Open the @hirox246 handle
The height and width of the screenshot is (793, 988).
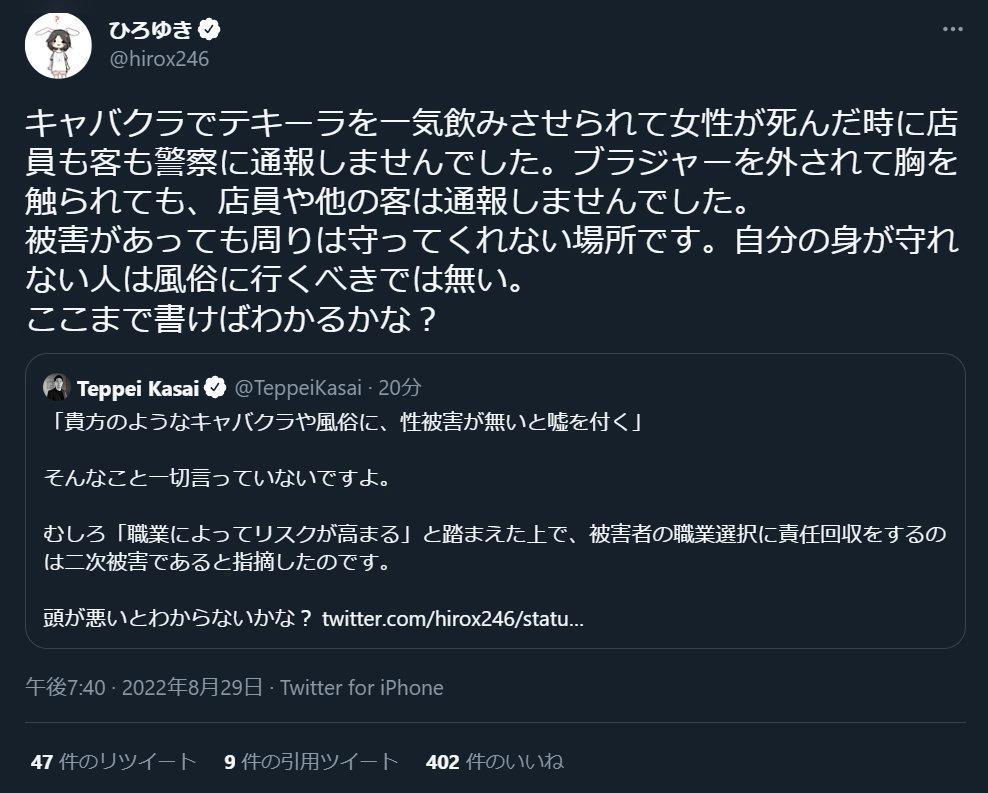(x=158, y=59)
